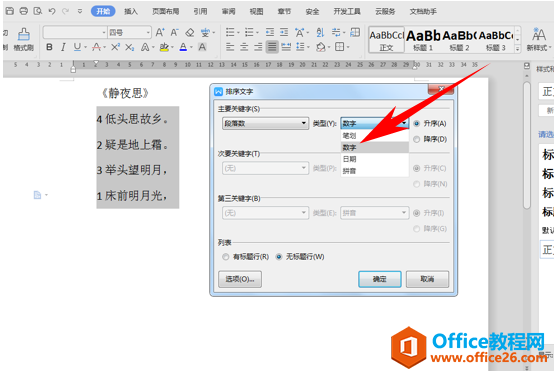Confirm sorting with the OK button
Image resolution: width=554 pixels, height=375 pixels.
coord(380,279)
